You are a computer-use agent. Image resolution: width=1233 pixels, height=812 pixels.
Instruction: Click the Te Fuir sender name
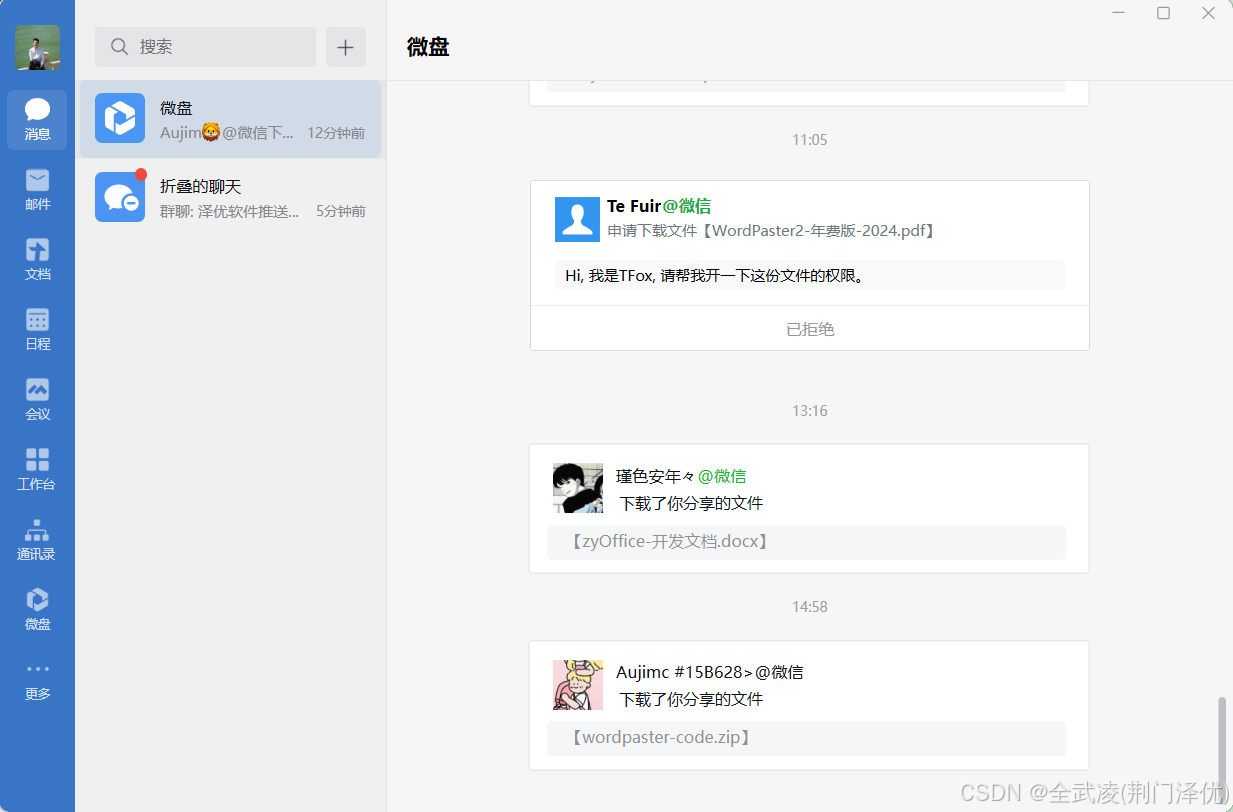[x=634, y=206]
